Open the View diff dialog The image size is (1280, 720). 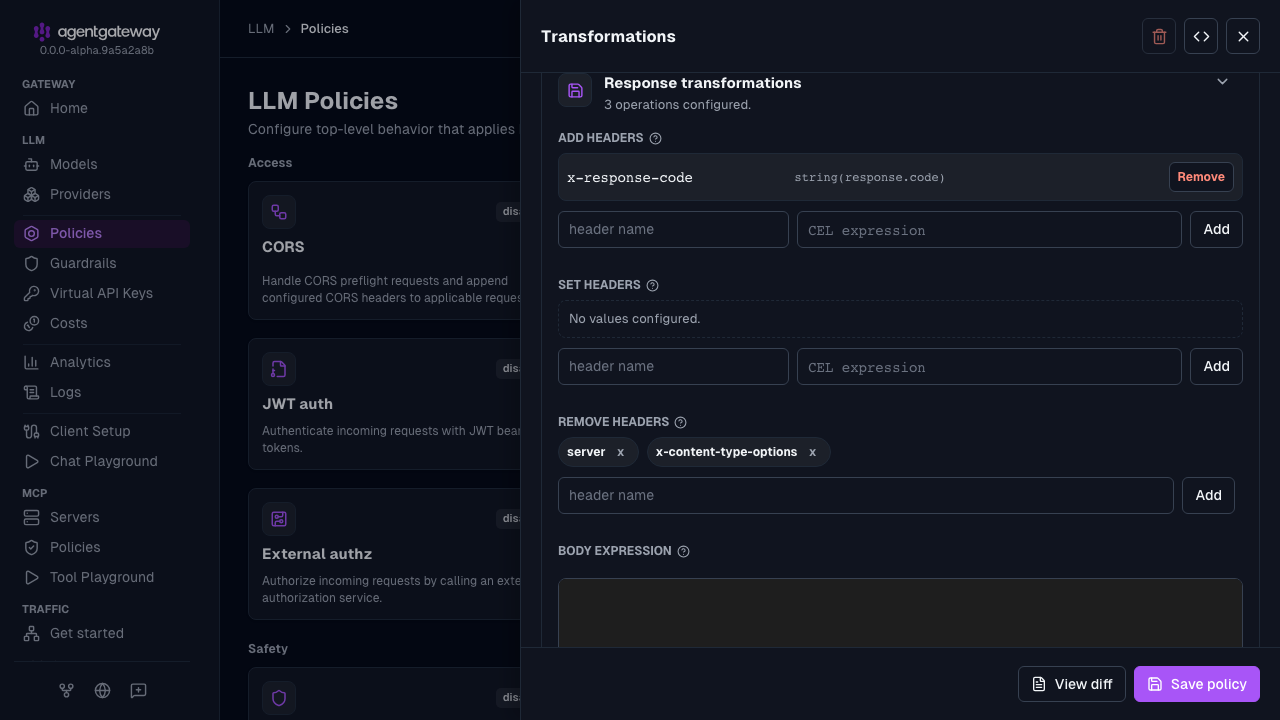click(1072, 684)
